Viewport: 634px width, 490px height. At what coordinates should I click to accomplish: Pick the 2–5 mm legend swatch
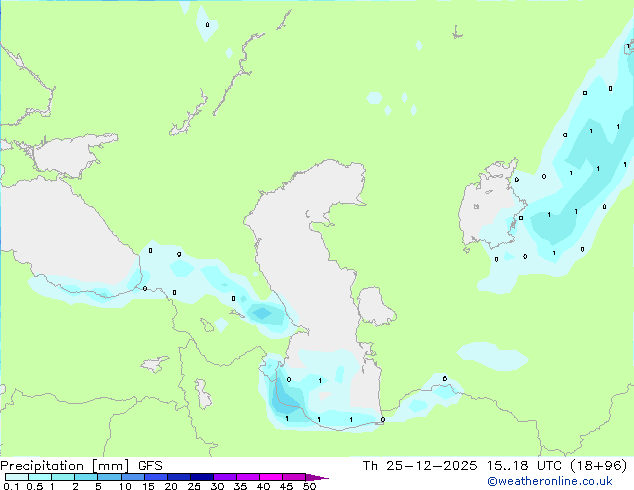coord(86,477)
